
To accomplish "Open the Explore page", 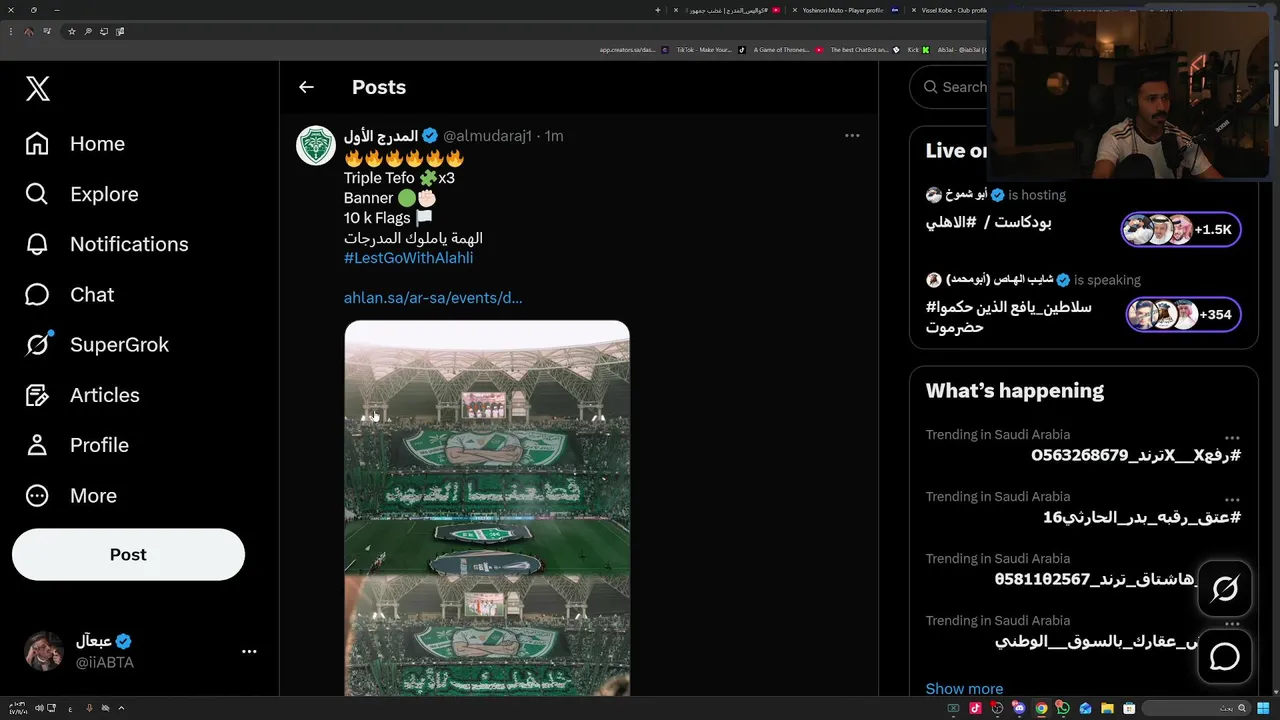I will pyautogui.click(x=81, y=194).
